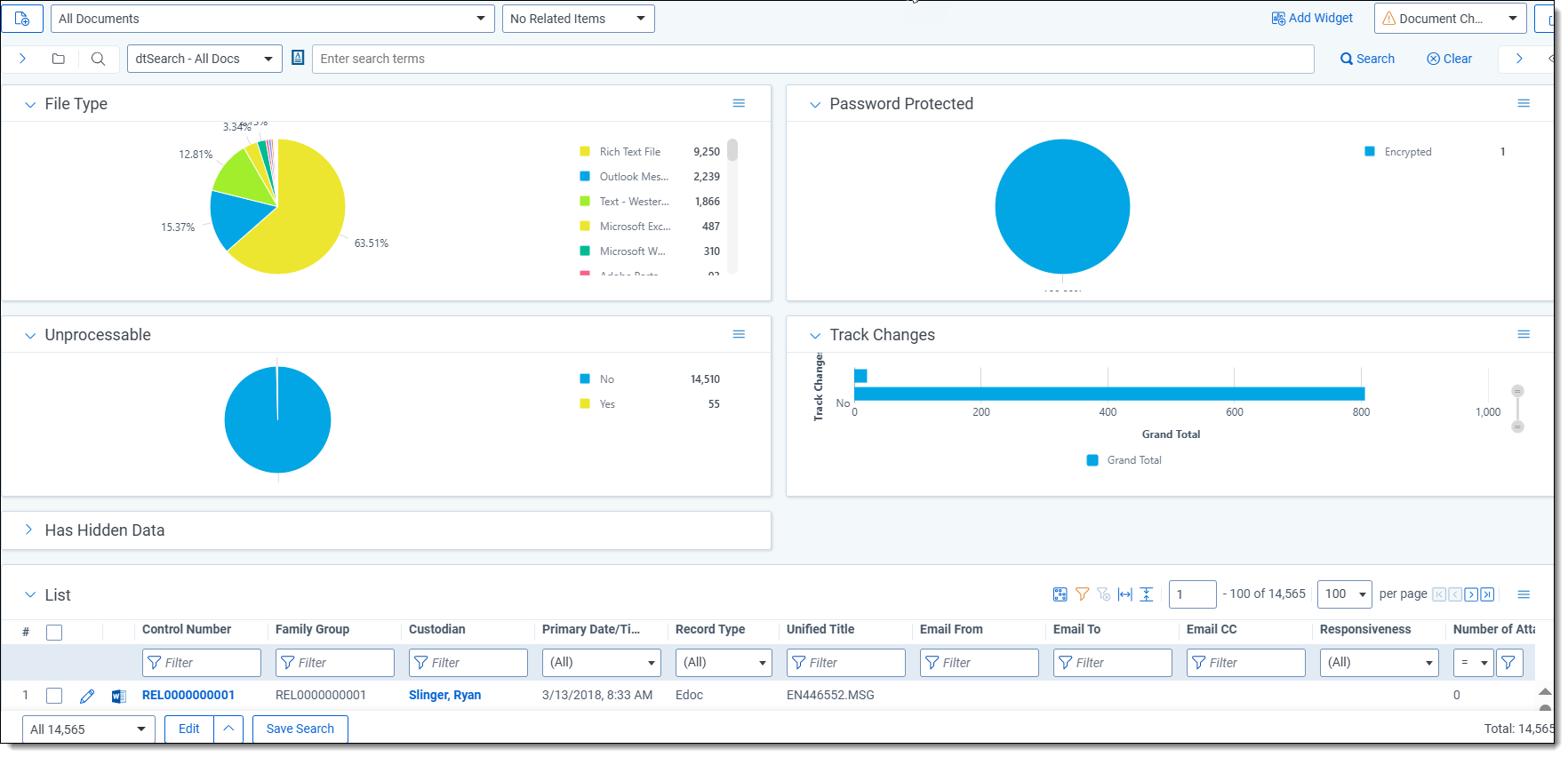Open the Track Changes widget menu

coord(1523,335)
